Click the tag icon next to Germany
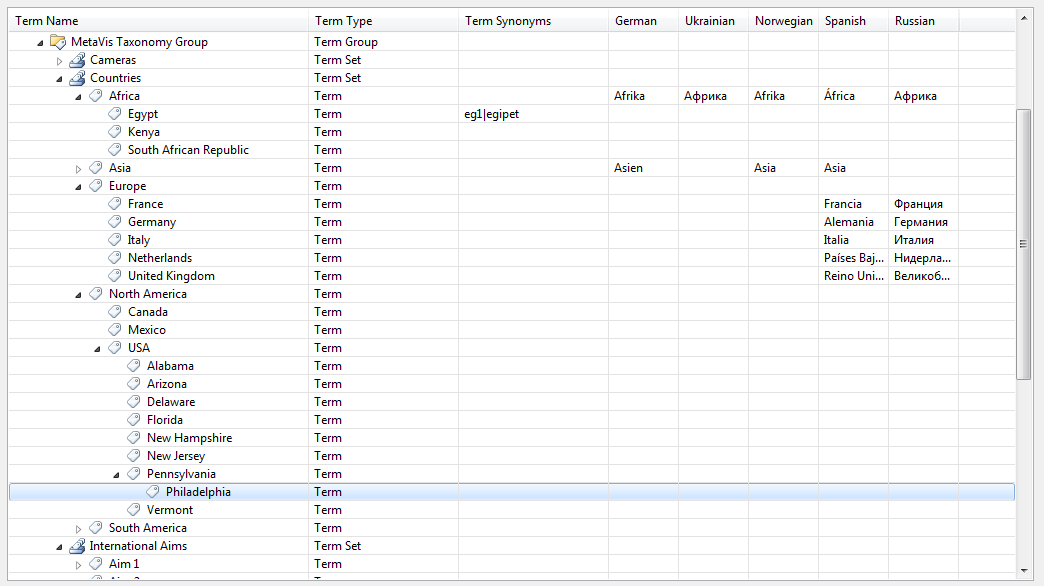Screen dimensions: 1044x586 tap(115, 222)
